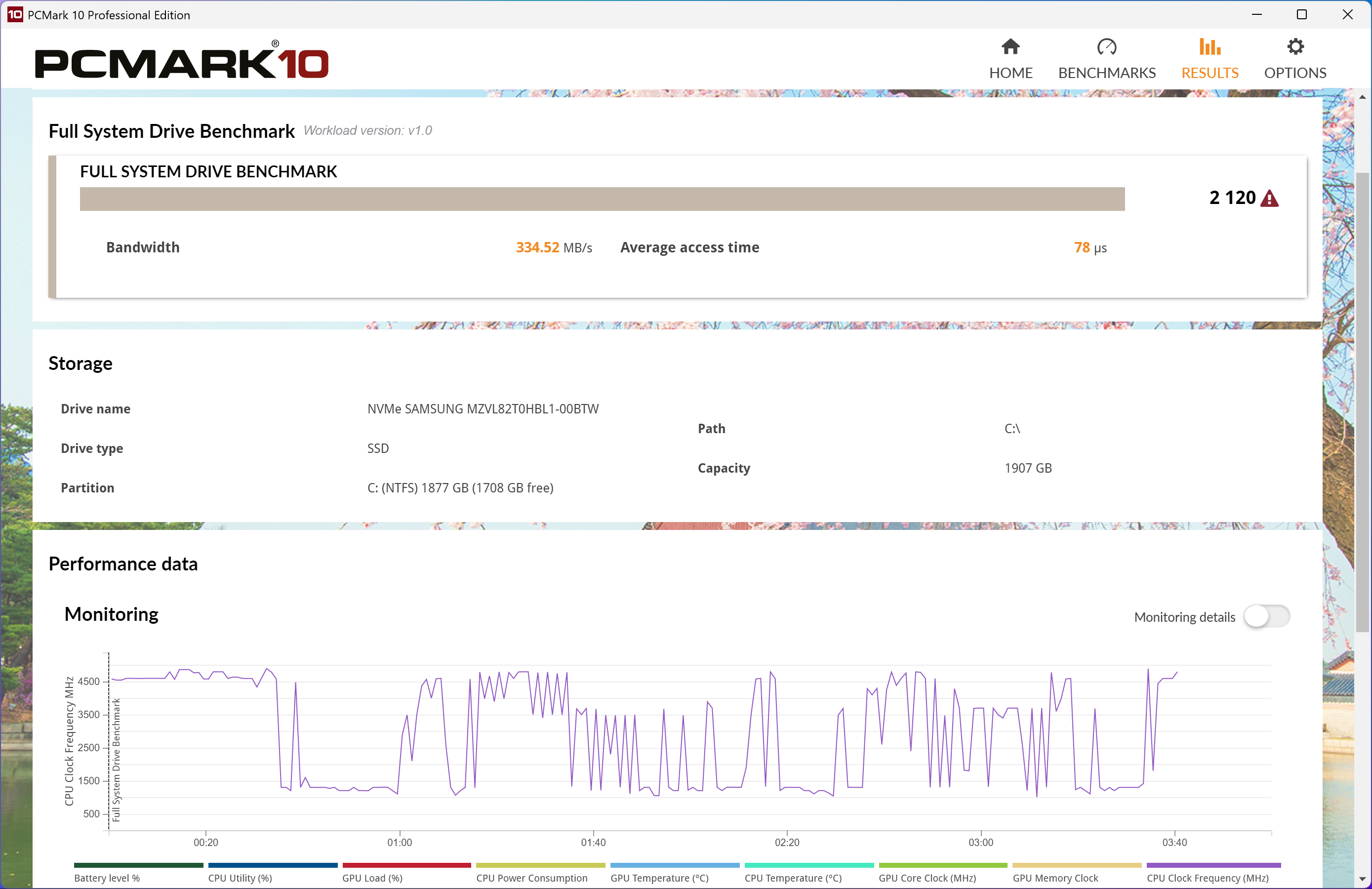Toggle the Battery level % legend swatch
The image size is (1372, 889).
138,865
